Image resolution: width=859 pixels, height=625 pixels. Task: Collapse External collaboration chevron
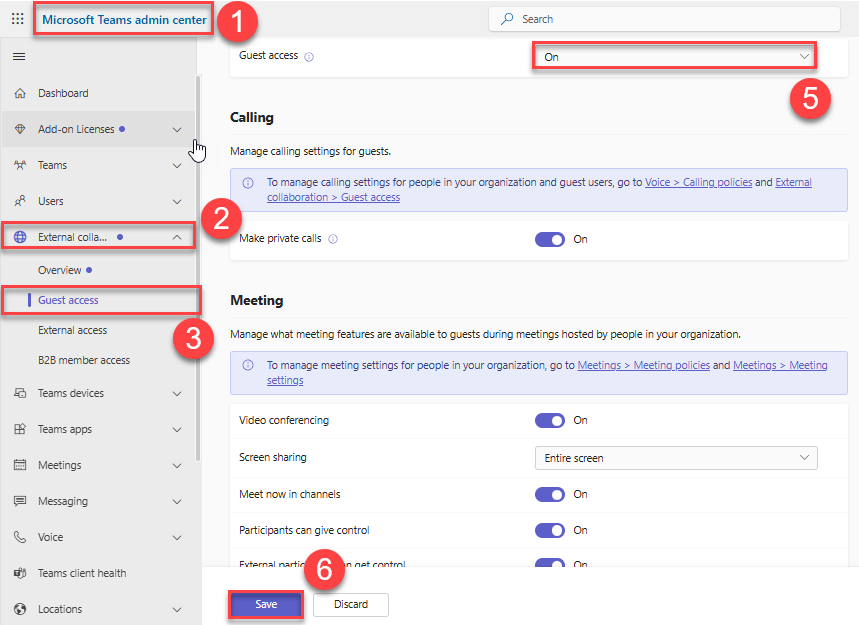177,237
